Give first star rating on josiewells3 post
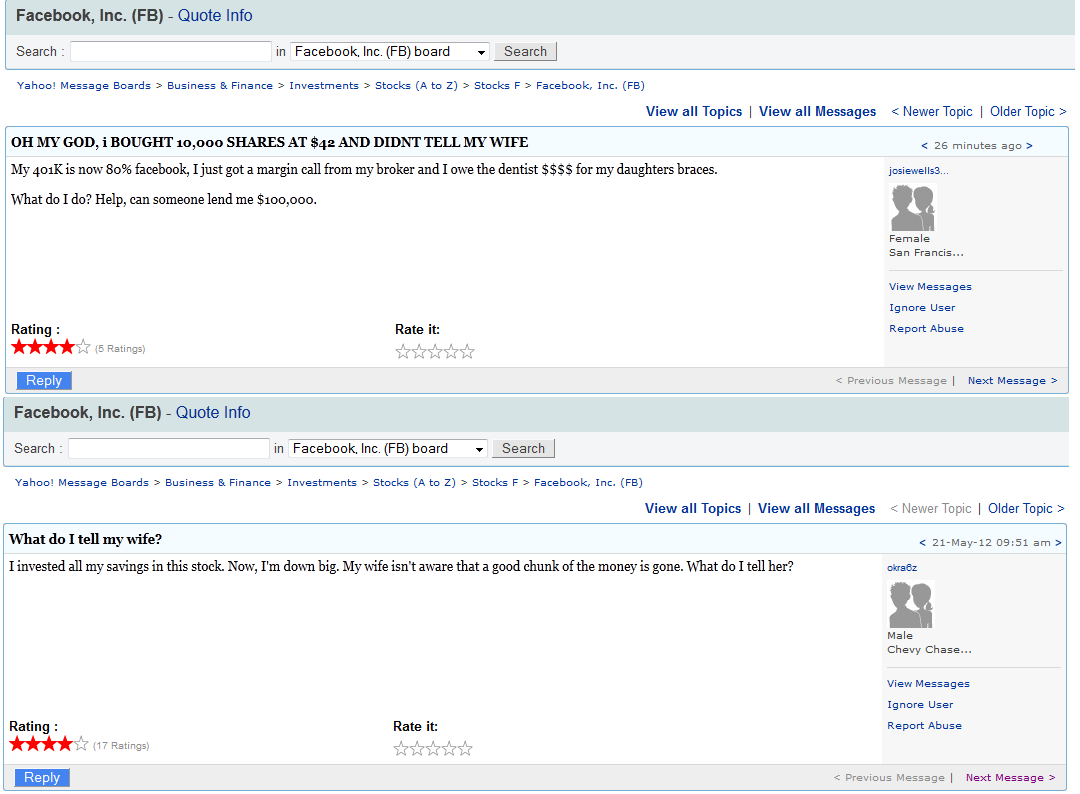1080x794 pixels. pos(403,352)
